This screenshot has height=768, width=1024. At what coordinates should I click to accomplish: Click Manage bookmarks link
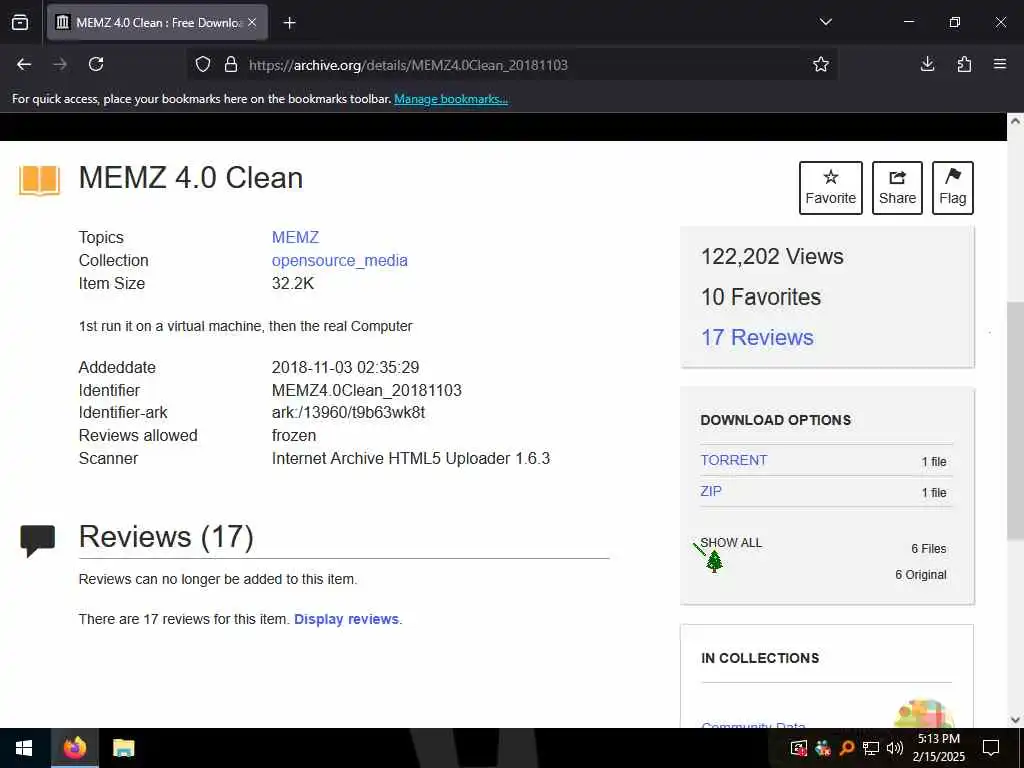(451, 99)
